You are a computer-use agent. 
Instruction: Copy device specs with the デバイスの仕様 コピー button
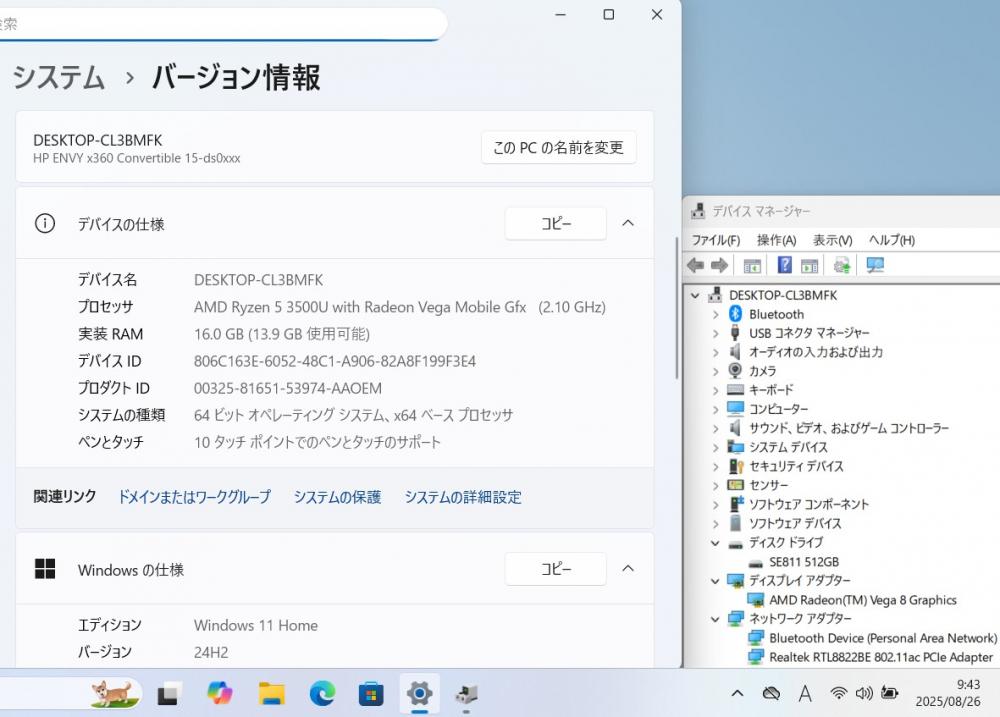pyautogui.click(x=555, y=223)
